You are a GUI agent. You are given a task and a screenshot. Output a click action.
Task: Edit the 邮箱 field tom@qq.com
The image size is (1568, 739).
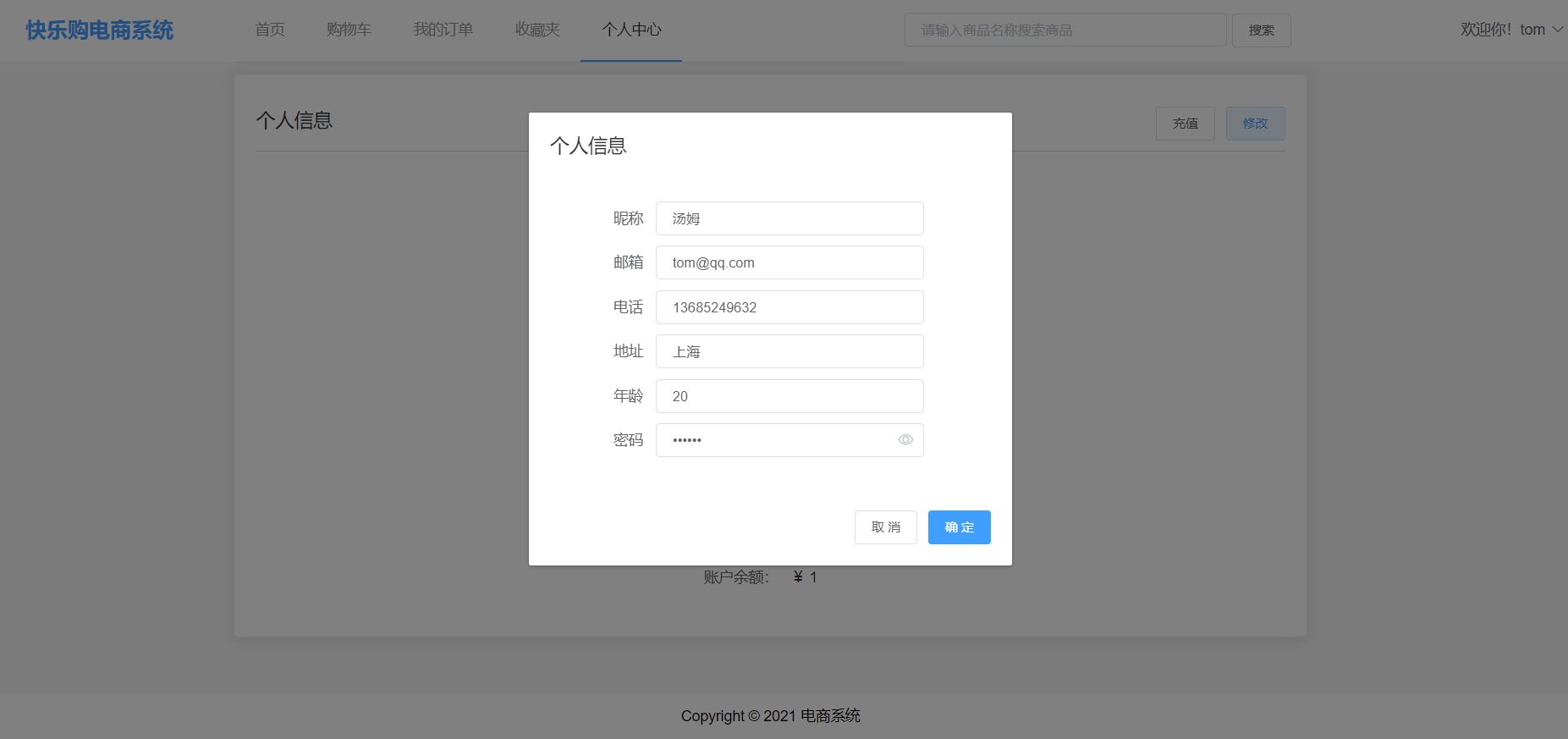coord(790,262)
